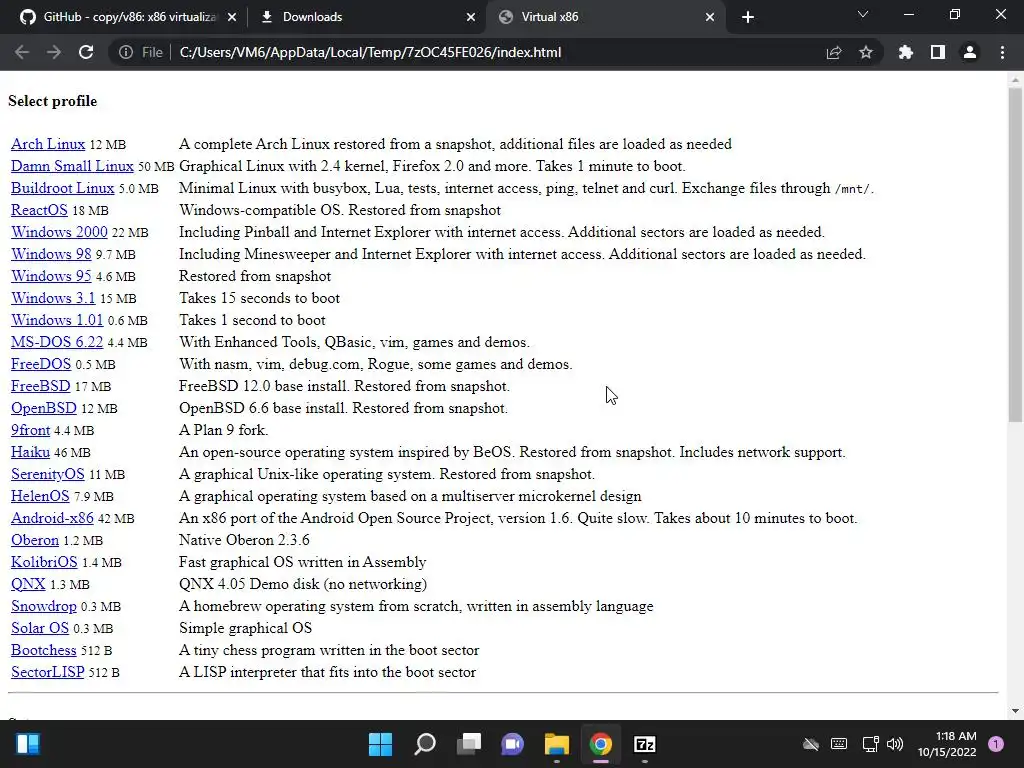Launch the Bootchess profile
Image resolution: width=1024 pixels, height=768 pixels.
point(44,650)
